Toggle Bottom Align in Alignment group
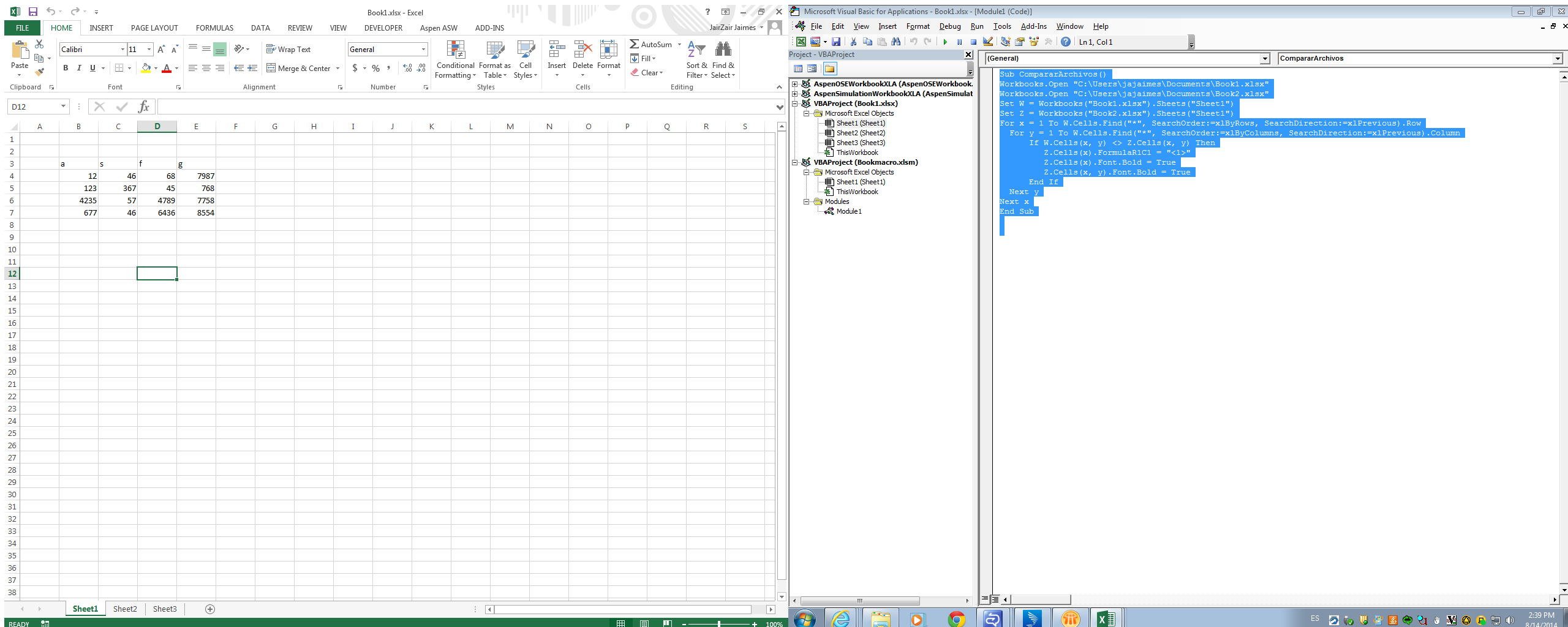Viewport: 1568px width, 627px height. tap(220, 49)
